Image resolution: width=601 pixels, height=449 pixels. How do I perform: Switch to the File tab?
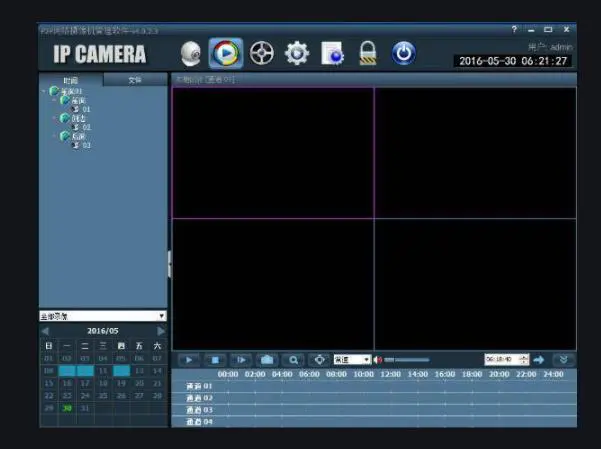coord(135,80)
